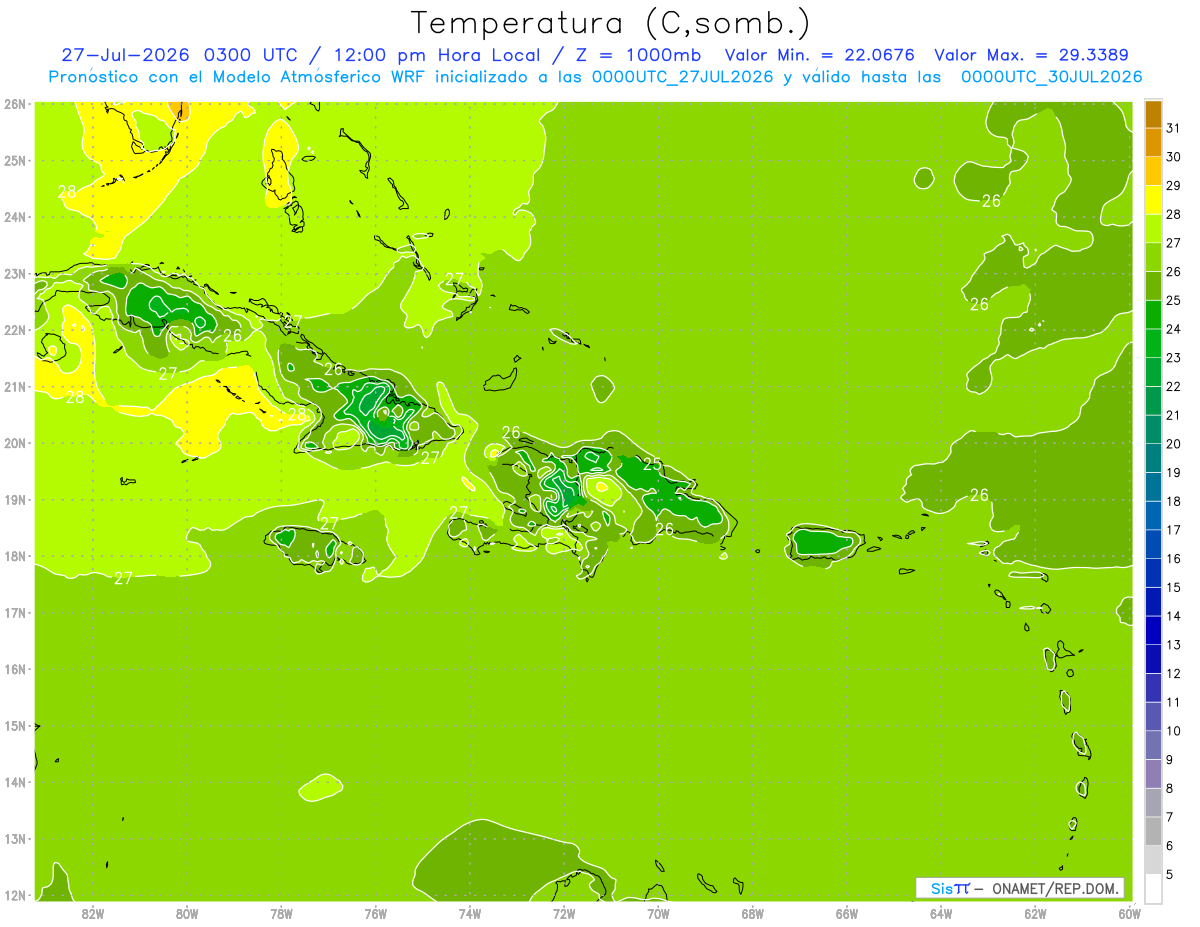This screenshot has width=1200, height=927.
Task: Click the 25 contour label over Hispaniola
Action: pos(652,463)
